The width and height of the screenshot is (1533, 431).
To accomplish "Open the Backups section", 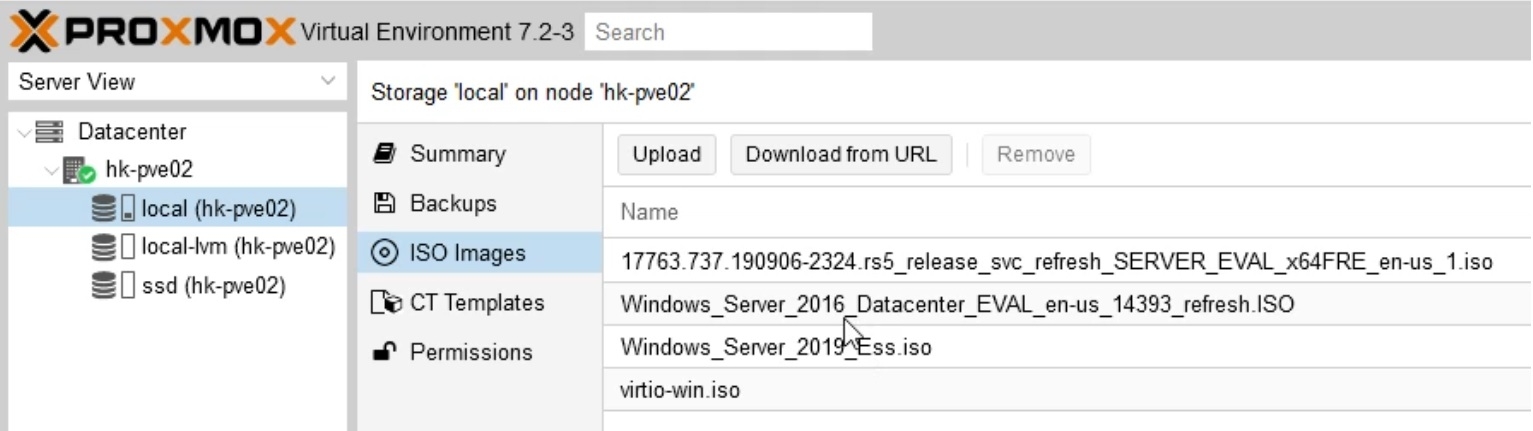I will click(452, 204).
